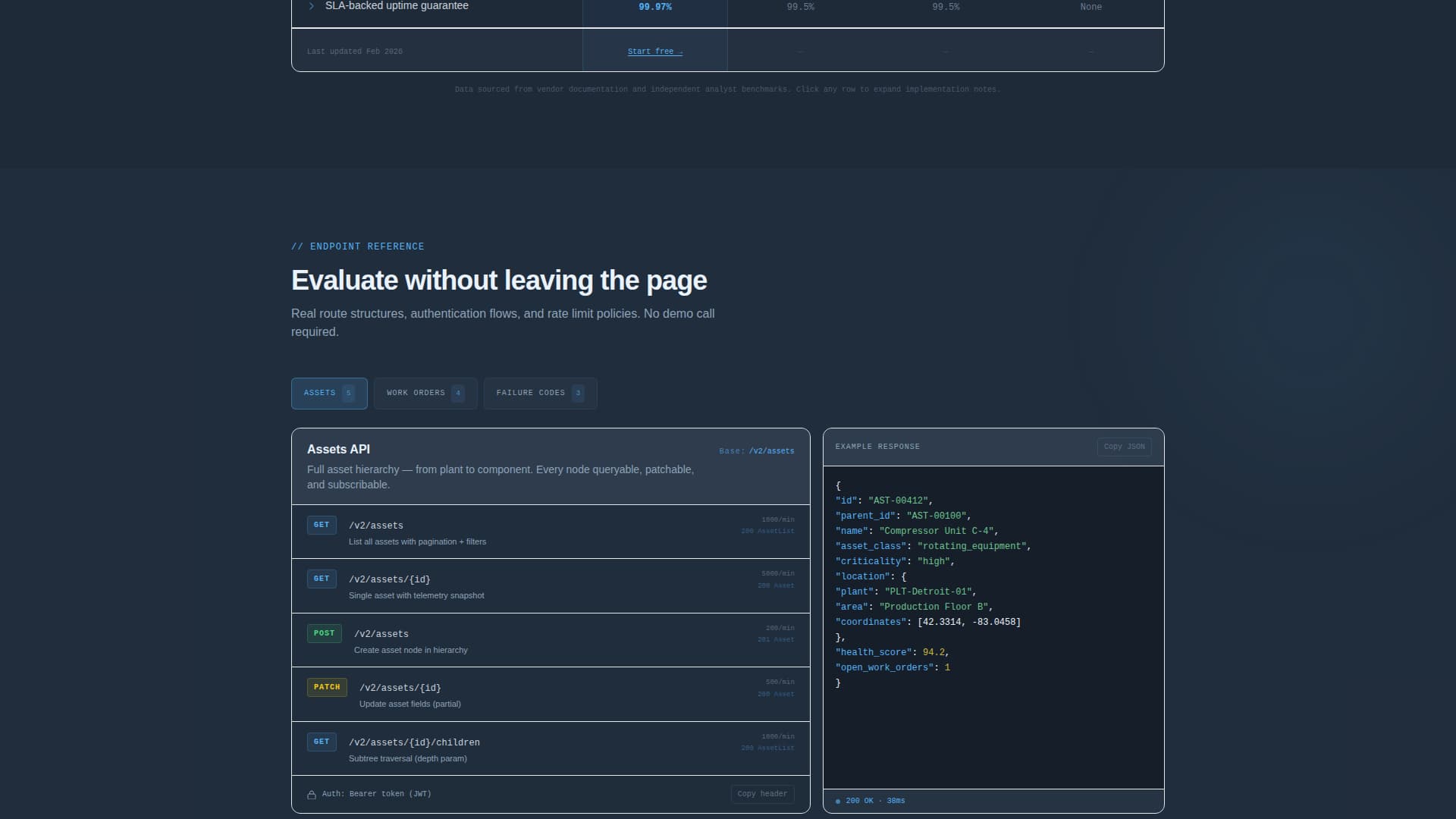The image size is (1456, 819).
Task: Click the 200 OK · 38ms status text
Action: pos(875,801)
